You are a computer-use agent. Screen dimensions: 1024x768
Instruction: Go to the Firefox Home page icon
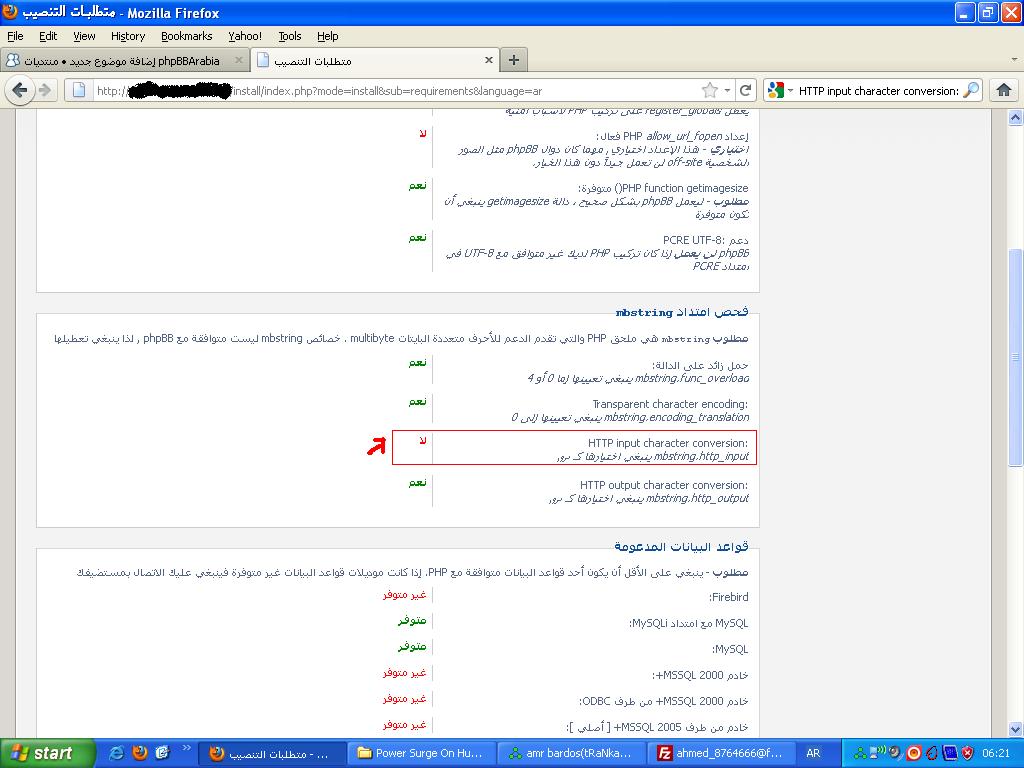pos(1004,90)
